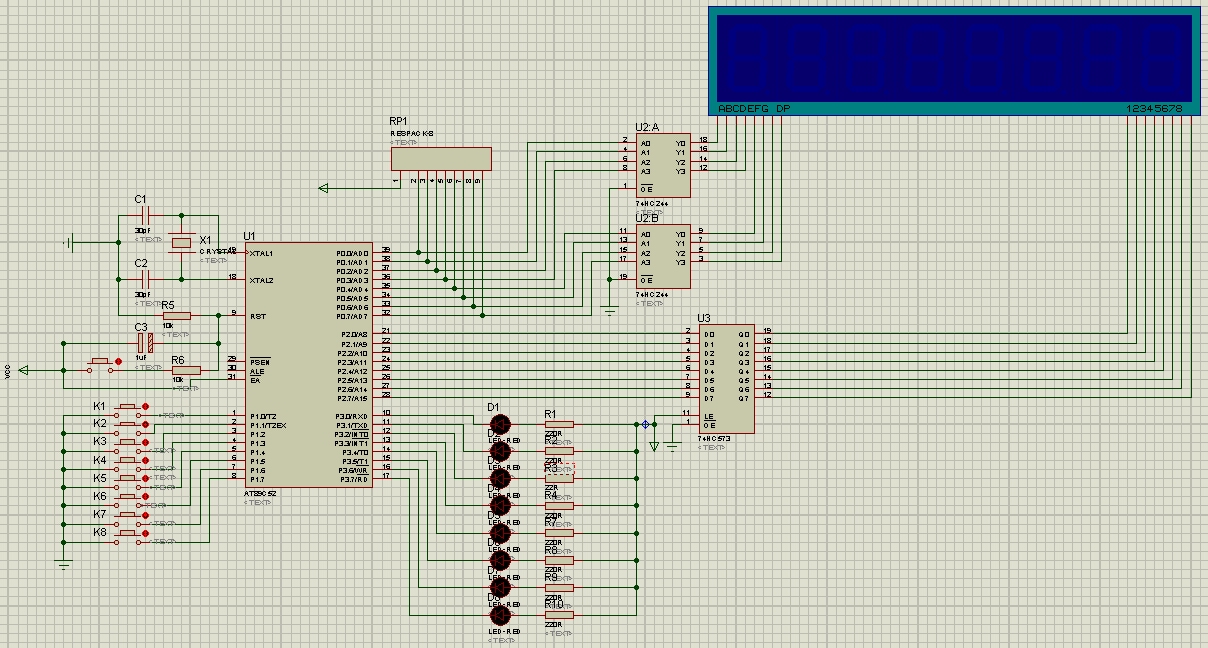Click the electrolytic capacitor C3
The image size is (1208, 648).
tap(144, 343)
